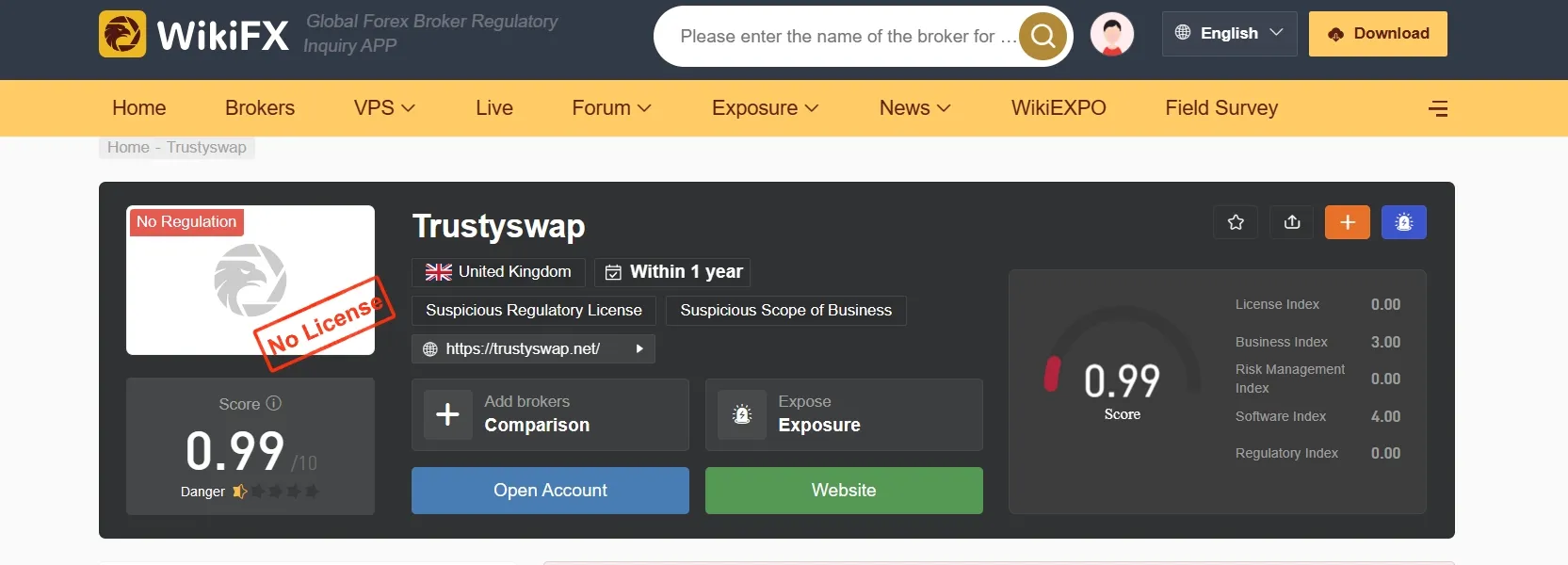The width and height of the screenshot is (1568, 565).
Task: Click the Risk Management Index label
Action: [1290, 379]
